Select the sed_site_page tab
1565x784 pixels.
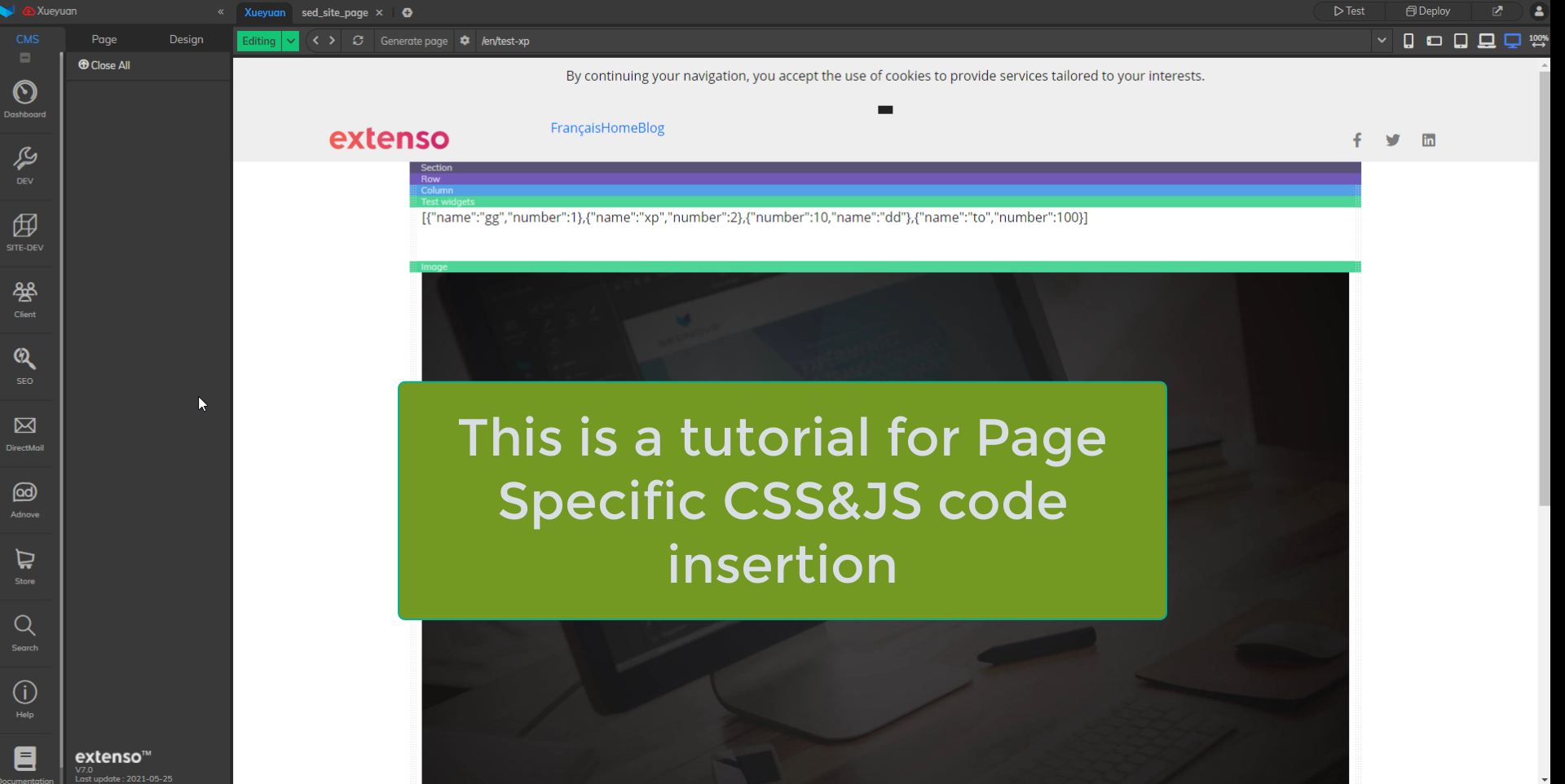[335, 12]
